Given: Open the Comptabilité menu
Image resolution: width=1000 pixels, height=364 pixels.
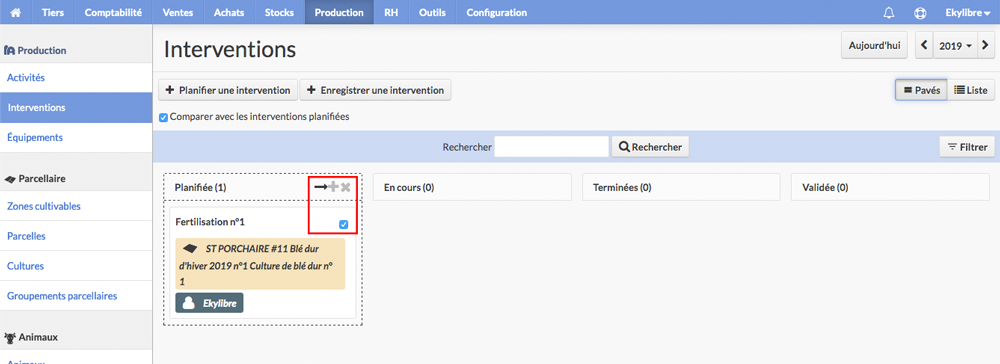Looking at the screenshot, I should (114, 12).
